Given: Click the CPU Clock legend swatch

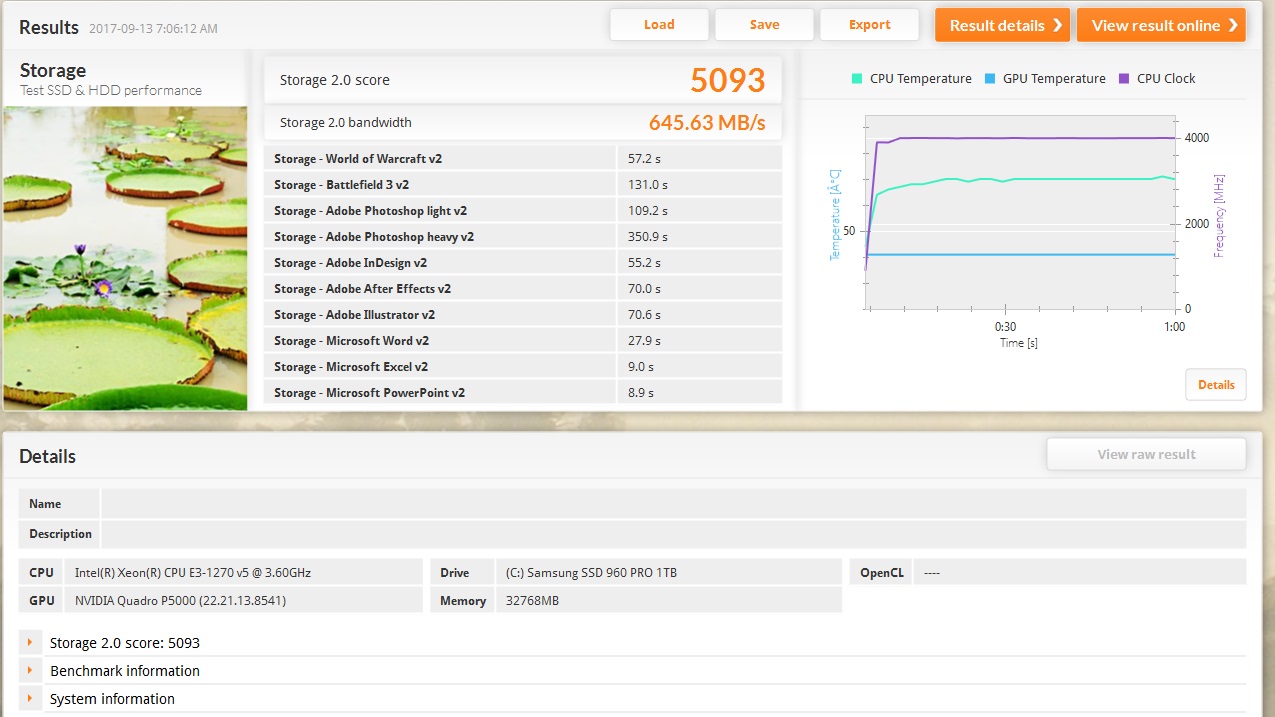Looking at the screenshot, I should click(x=1123, y=79).
